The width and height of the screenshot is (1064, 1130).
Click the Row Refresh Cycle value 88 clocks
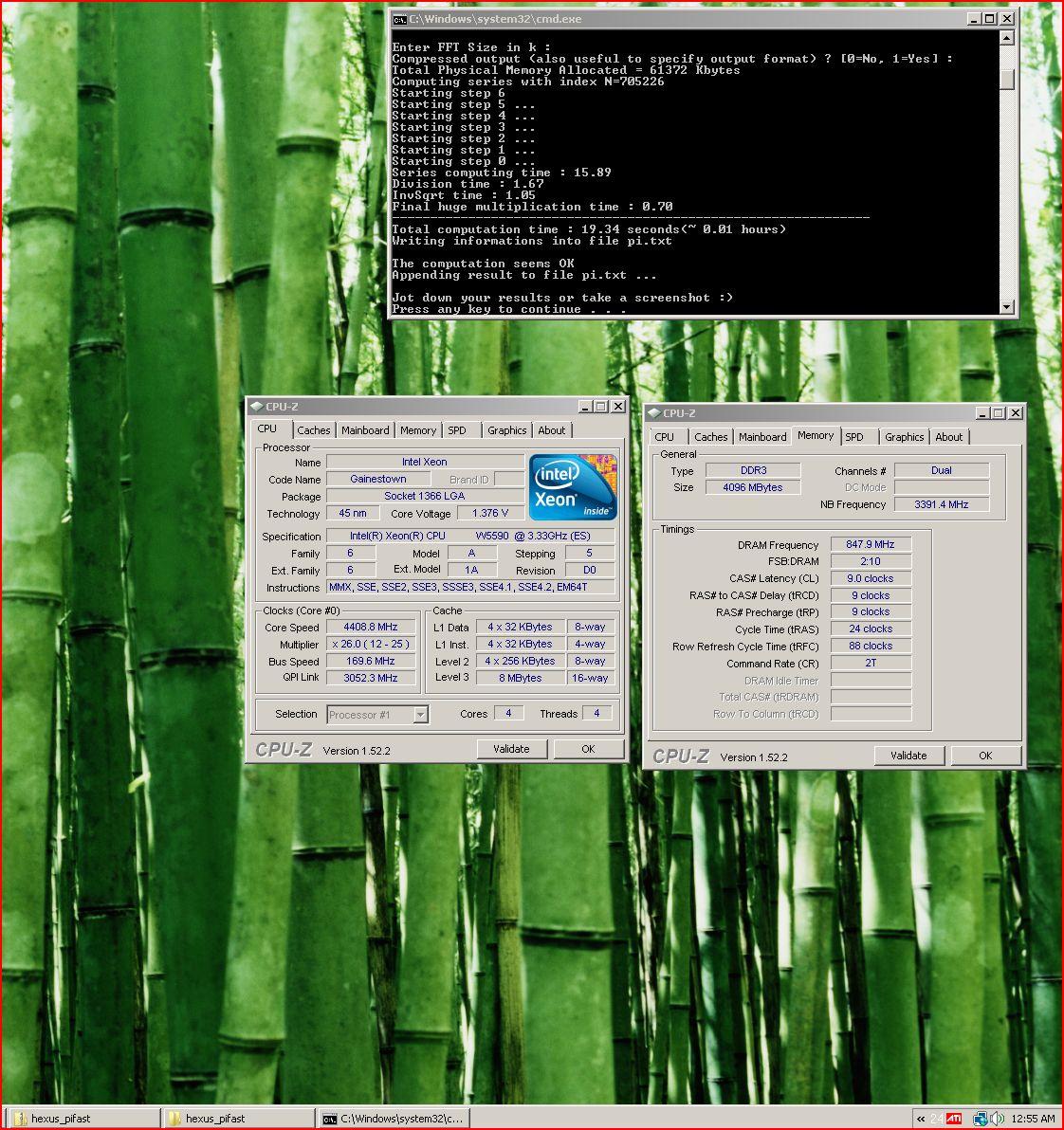pos(871,646)
